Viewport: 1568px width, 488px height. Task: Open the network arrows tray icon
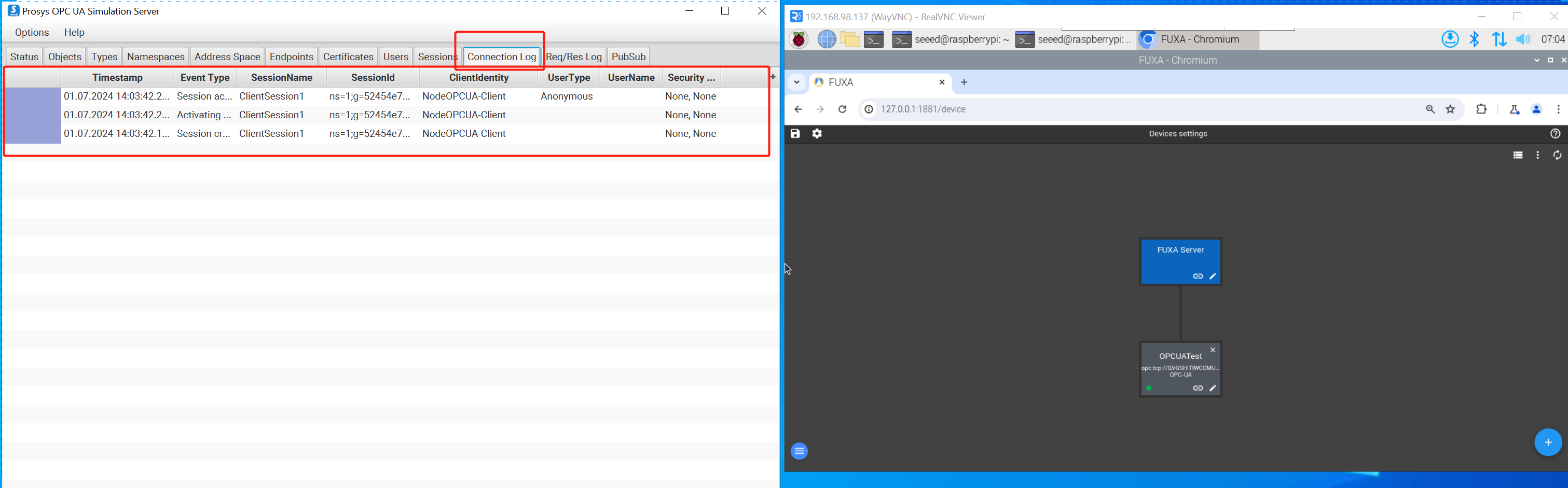pyautogui.click(x=1499, y=39)
